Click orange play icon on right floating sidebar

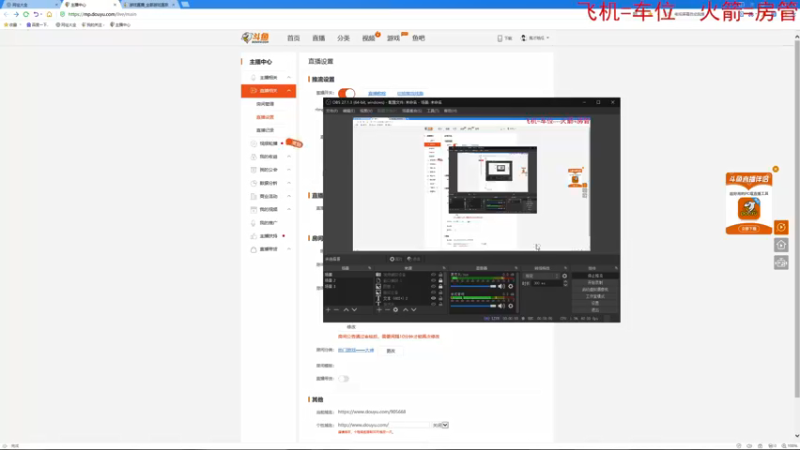(x=781, y=227)
